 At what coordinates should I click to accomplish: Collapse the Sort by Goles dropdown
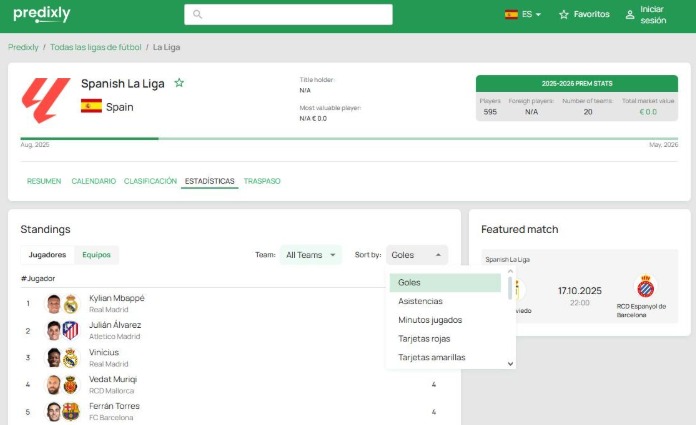click(417, 255)
